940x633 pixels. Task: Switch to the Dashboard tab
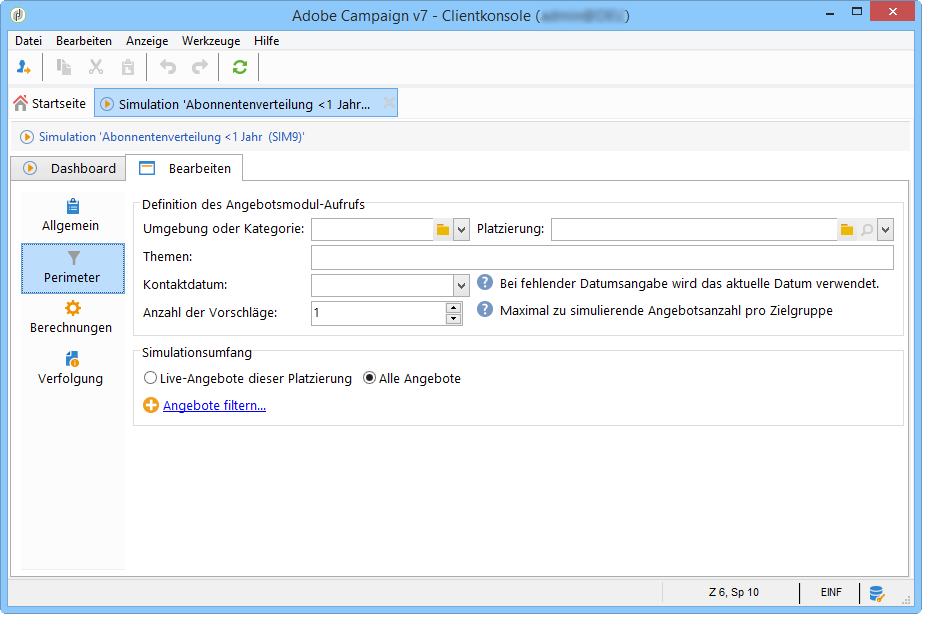(x=69, y=168)
